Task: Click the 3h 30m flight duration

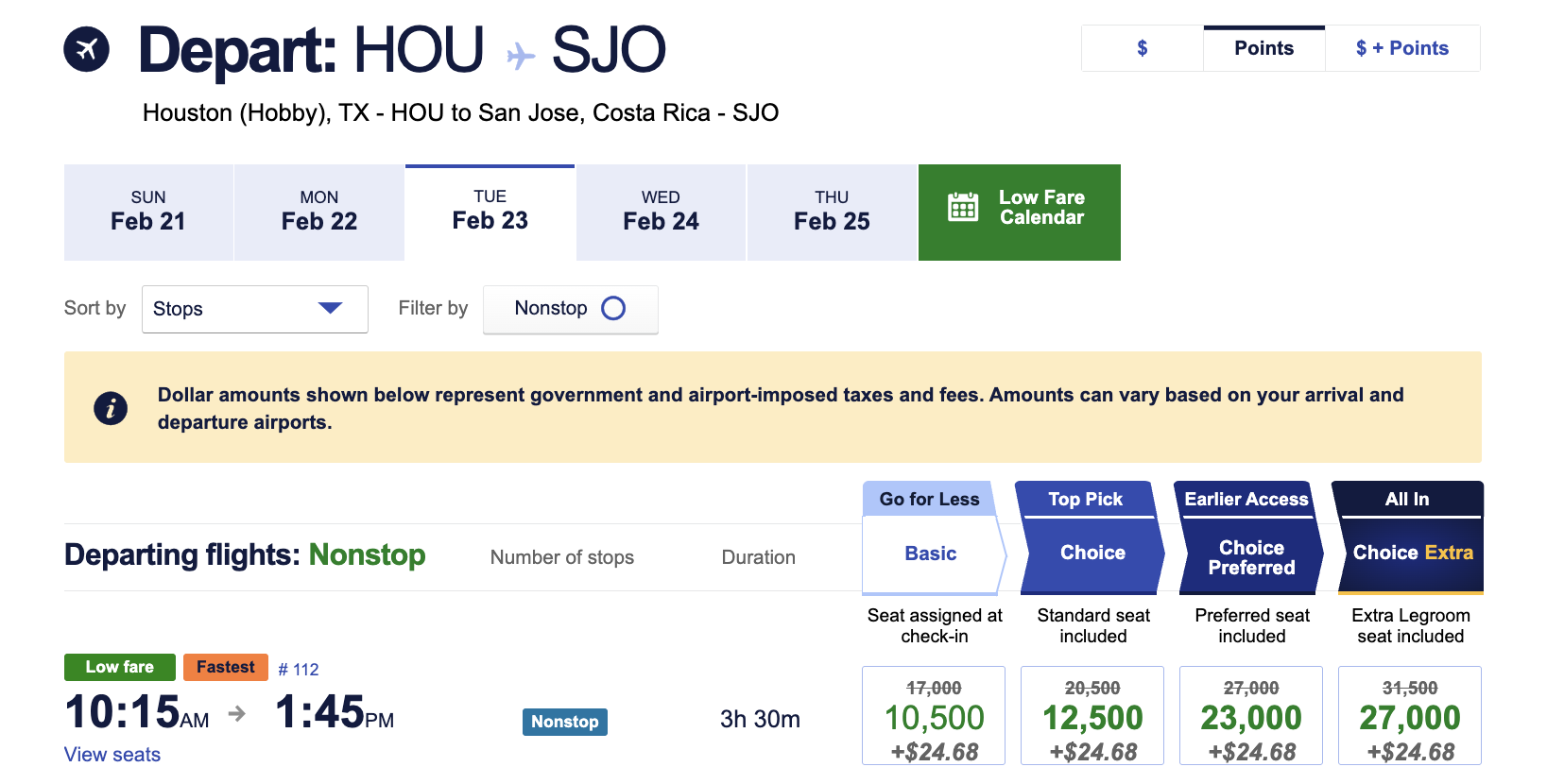Action: (x=761, y=719)
